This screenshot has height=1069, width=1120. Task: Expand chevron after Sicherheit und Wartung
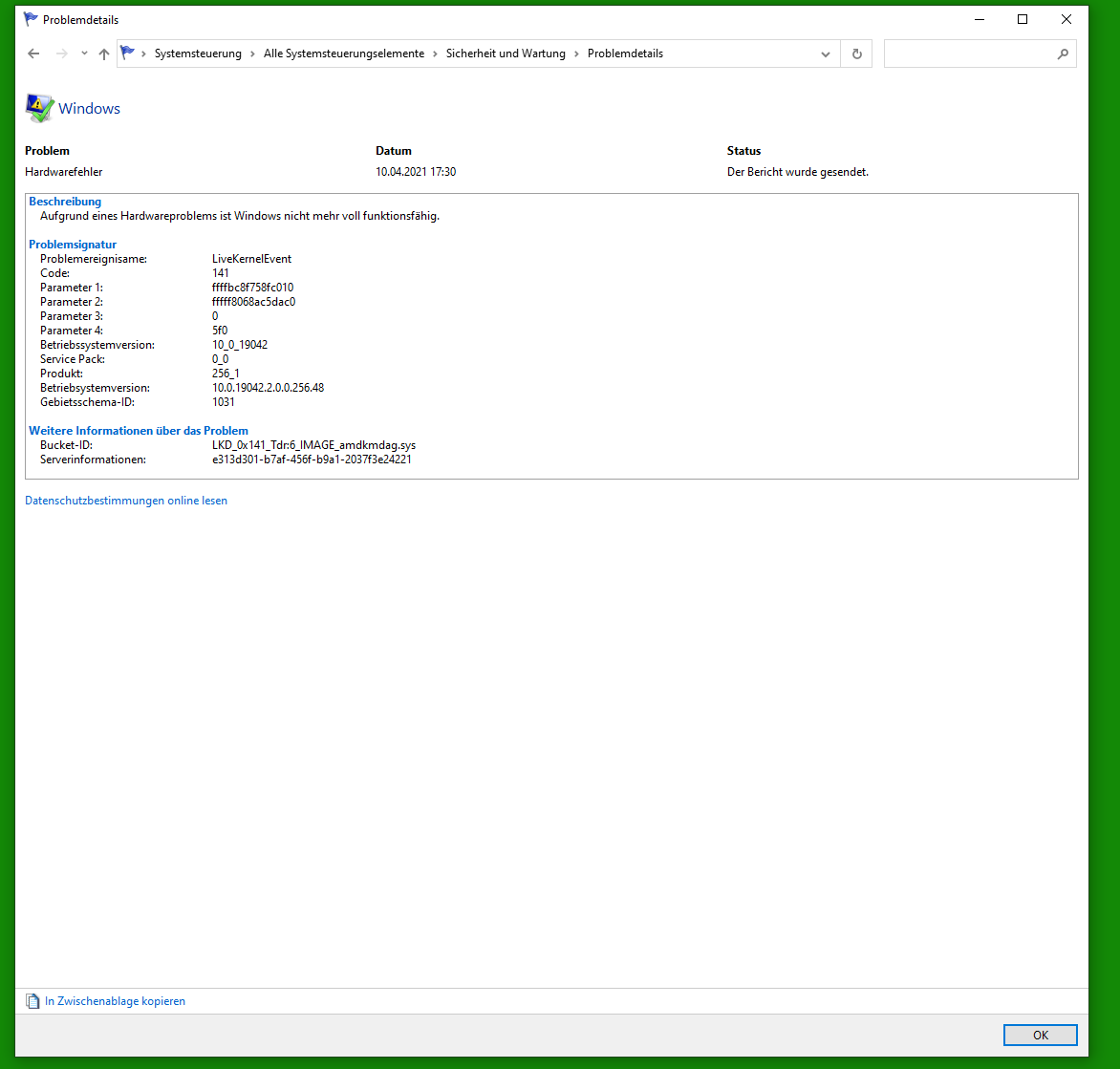tap(576, 54)
